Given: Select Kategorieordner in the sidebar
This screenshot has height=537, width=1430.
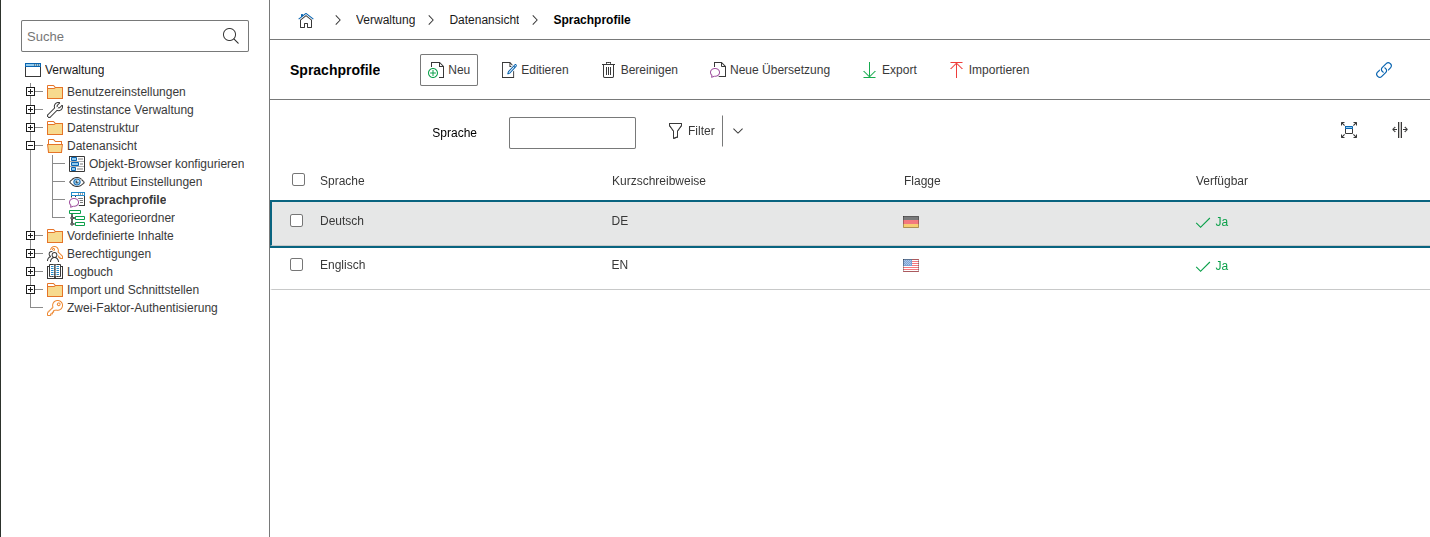Looking at the screenshot, I should coord(131,218).
